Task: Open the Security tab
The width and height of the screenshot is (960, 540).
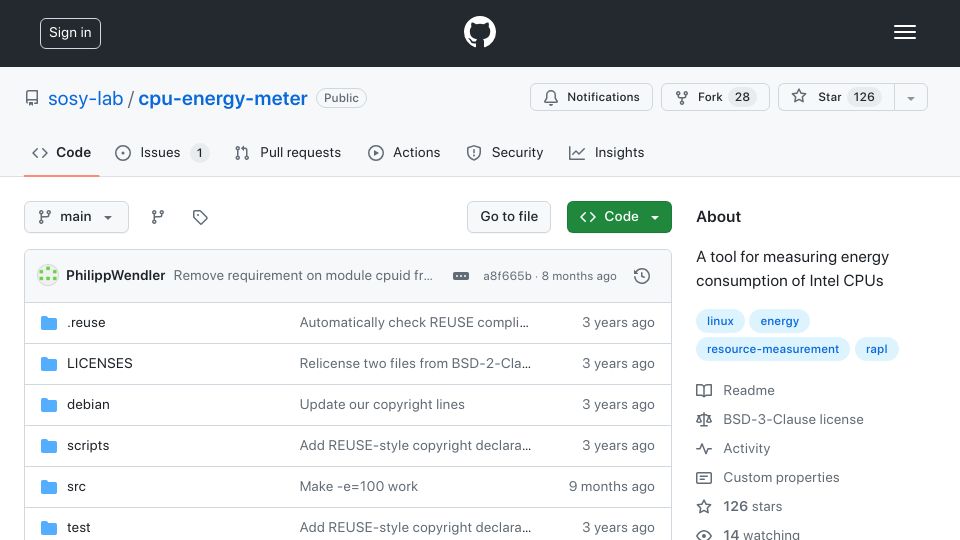Action: coord(505,152)
